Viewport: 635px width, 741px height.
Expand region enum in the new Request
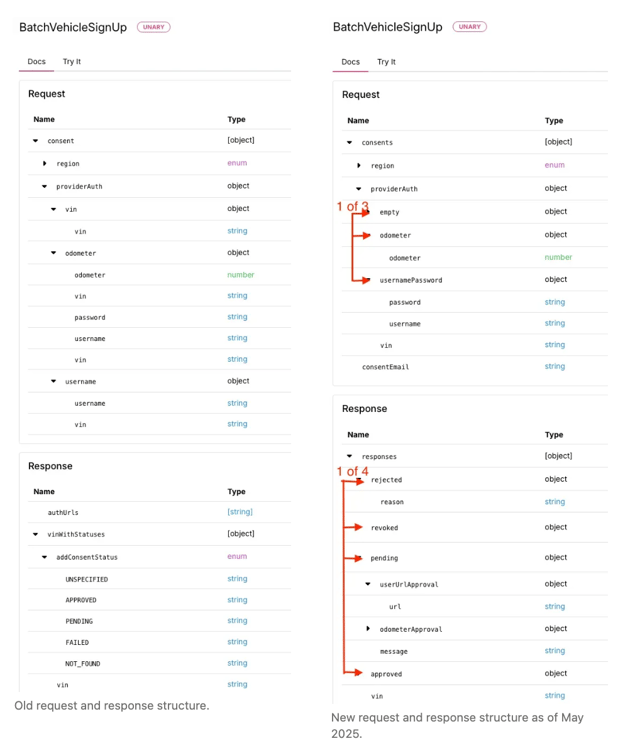click(x=359, y=165)
